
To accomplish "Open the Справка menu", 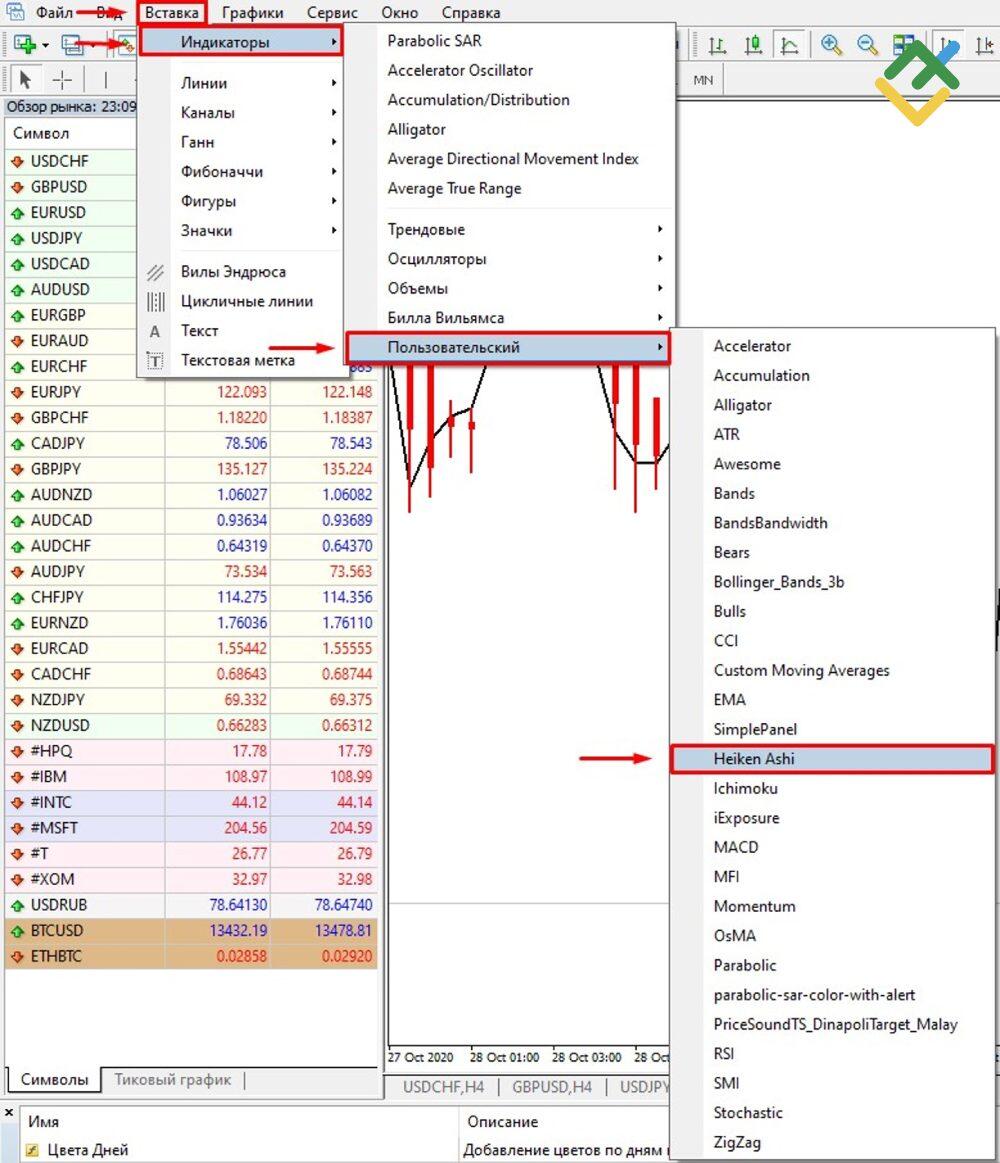I will click(471, 13).
